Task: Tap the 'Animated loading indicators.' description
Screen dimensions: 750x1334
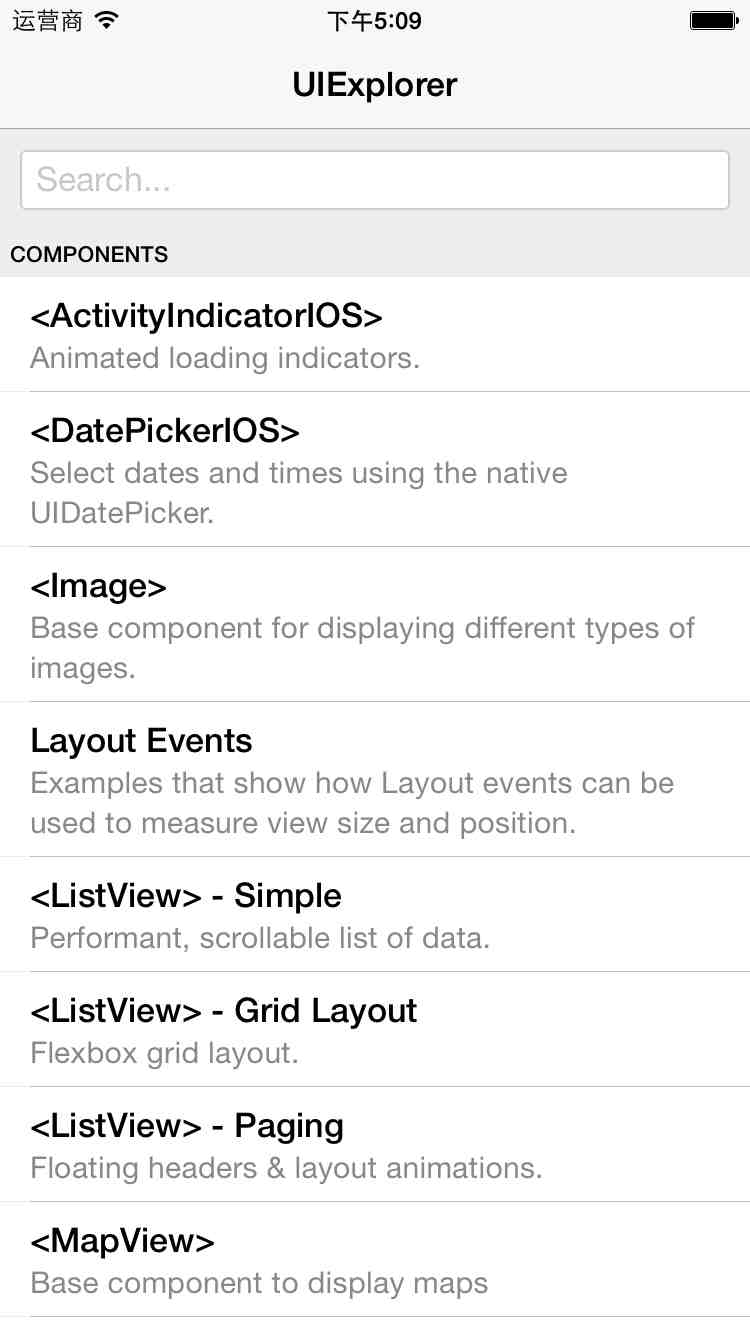Action: pos(225,358)
